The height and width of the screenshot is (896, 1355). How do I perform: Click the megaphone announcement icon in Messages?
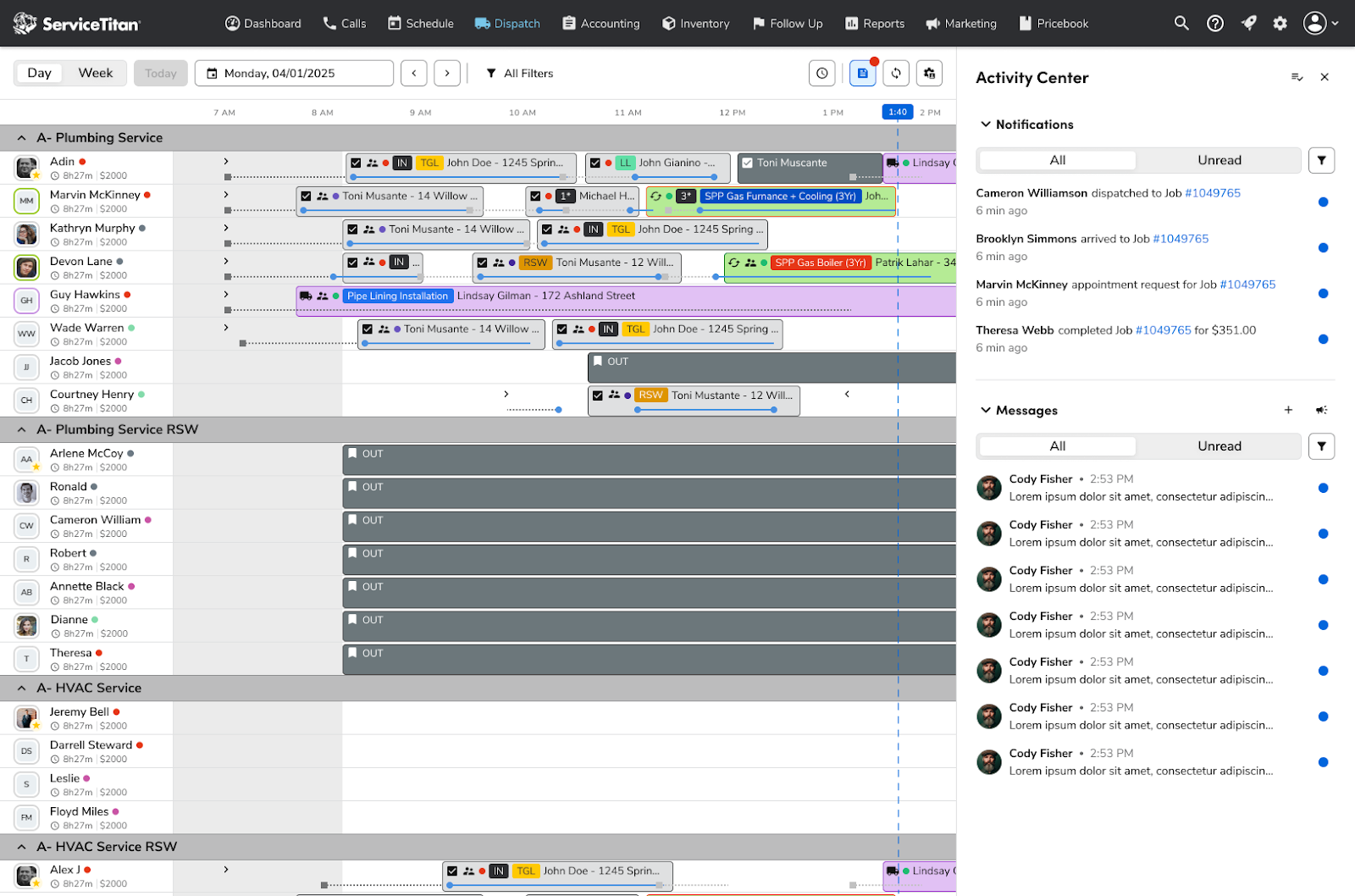pos(1321,410)
